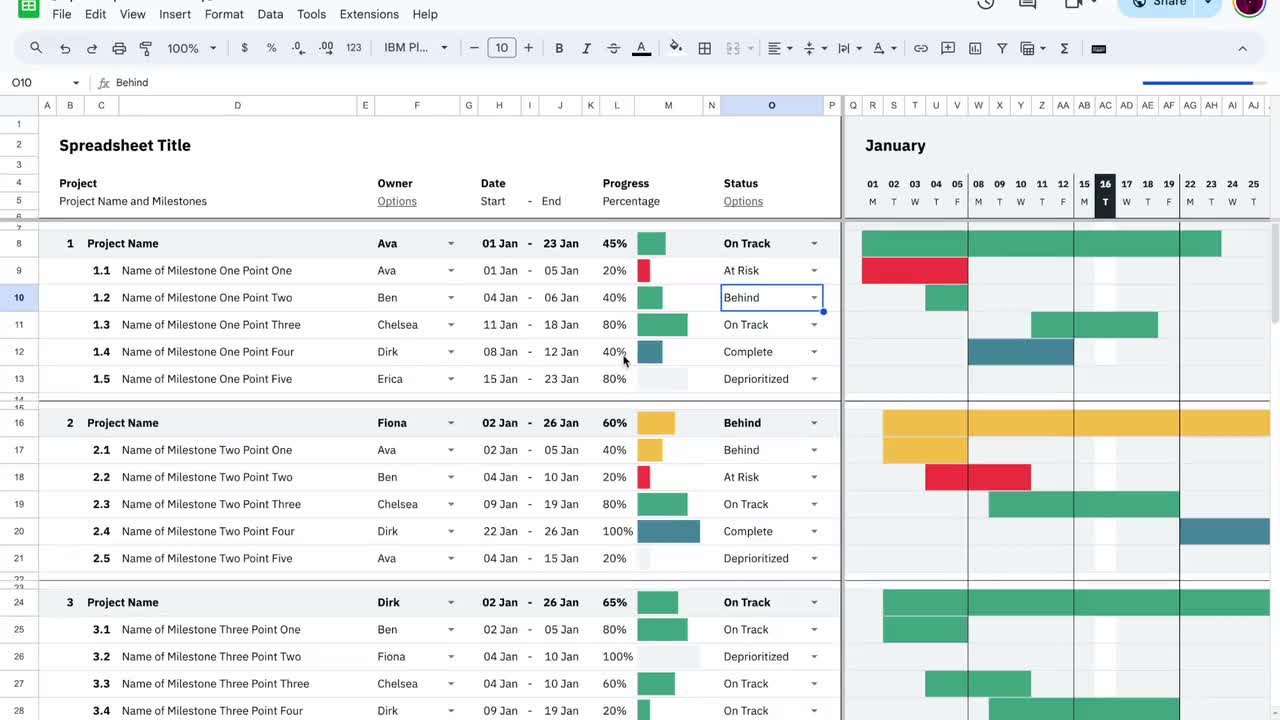Apply strikethrough to the cell text
The image size is (1280, 720).
tap(613, 47)
